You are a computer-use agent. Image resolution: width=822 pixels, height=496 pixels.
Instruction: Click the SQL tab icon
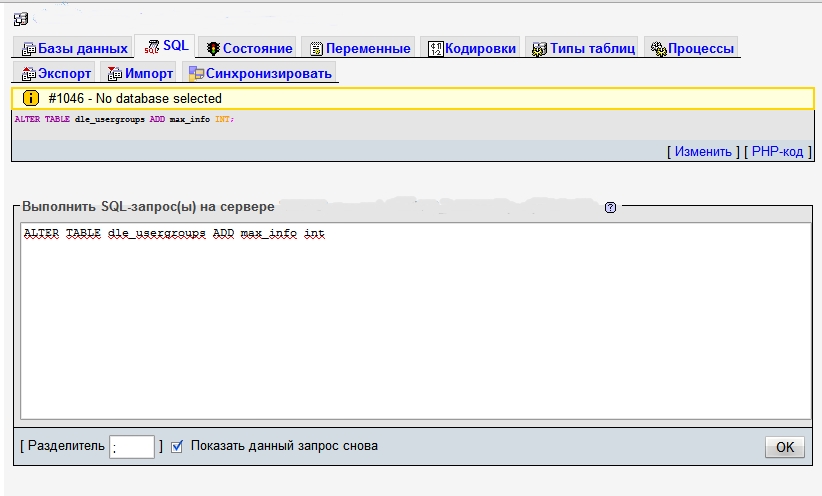[x=152, y=47]
